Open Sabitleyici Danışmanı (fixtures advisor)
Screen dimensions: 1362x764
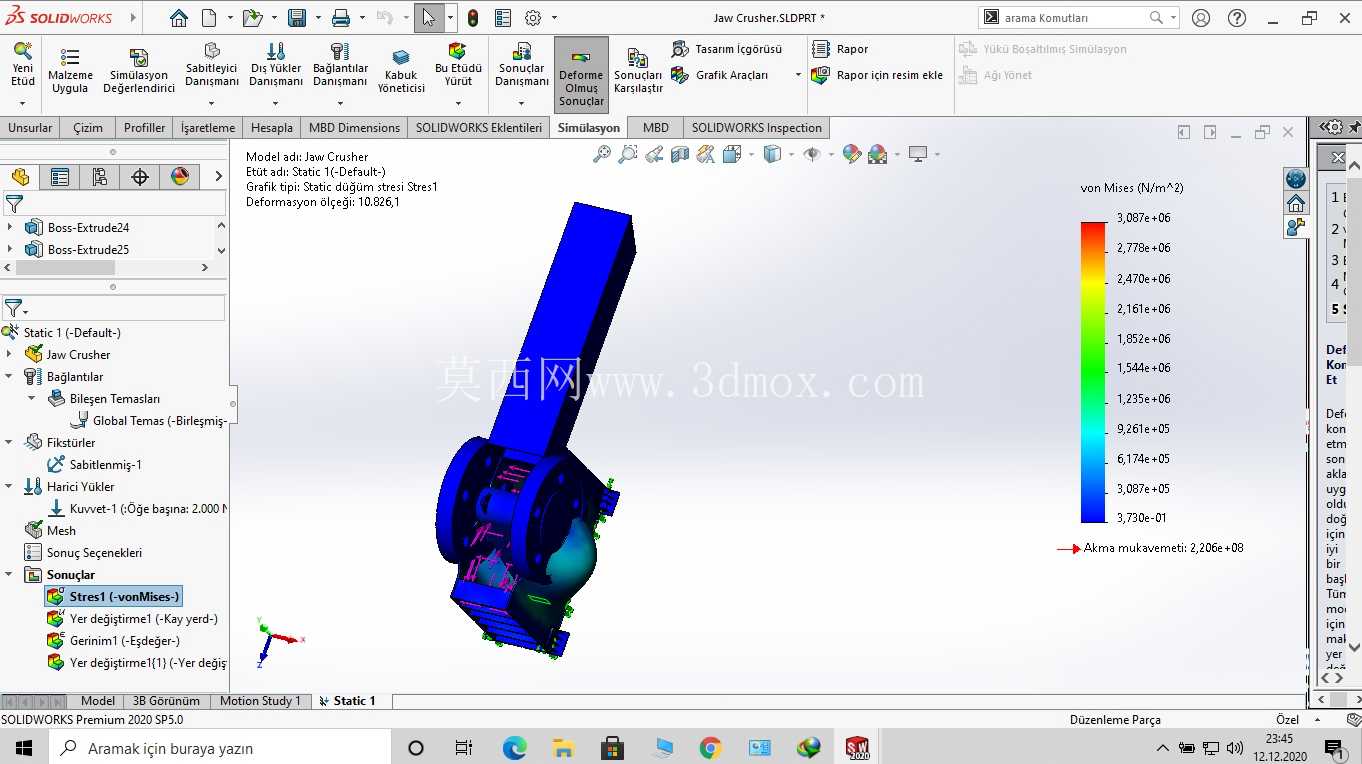pos(212,66)
